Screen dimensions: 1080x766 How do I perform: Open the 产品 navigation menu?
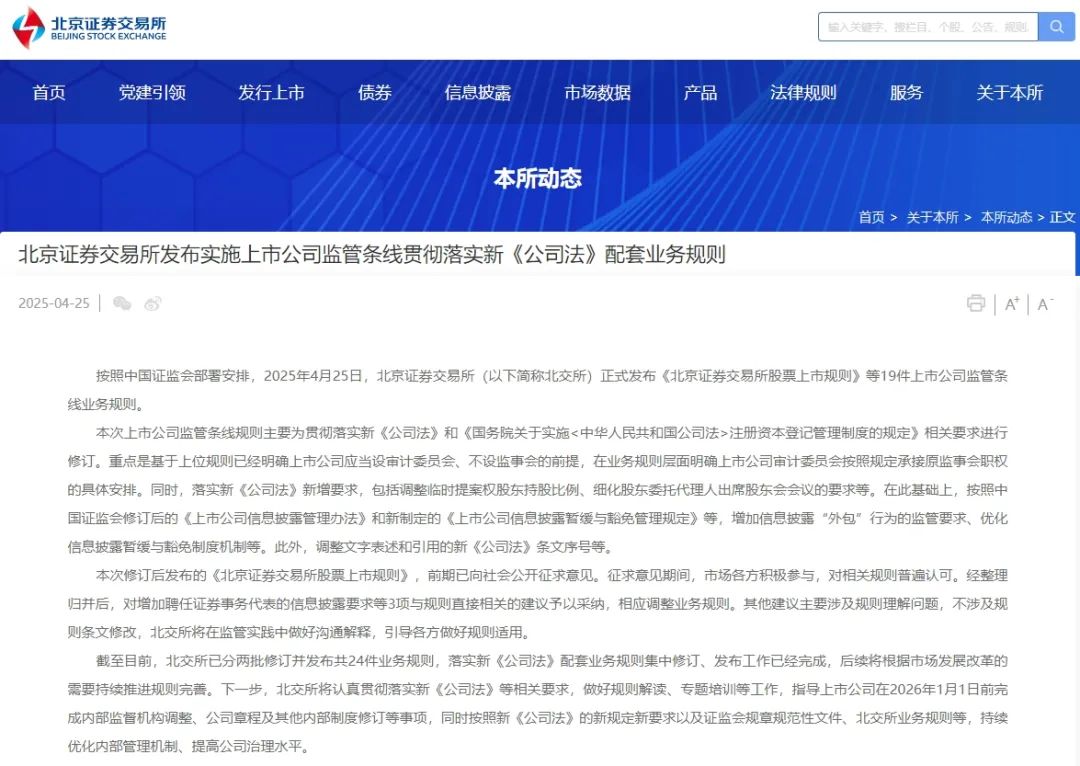point(699,92)
